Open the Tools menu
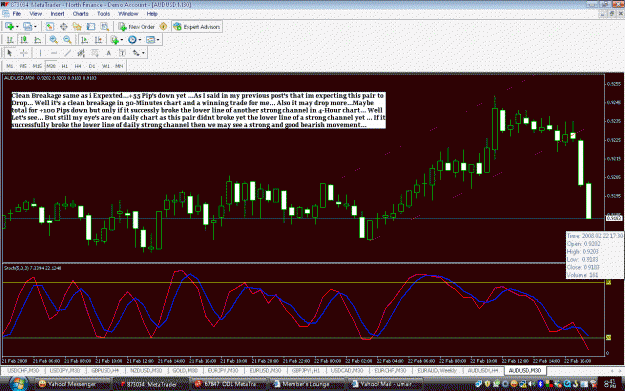This screenshot has height=391, width=625. point(104,14)
